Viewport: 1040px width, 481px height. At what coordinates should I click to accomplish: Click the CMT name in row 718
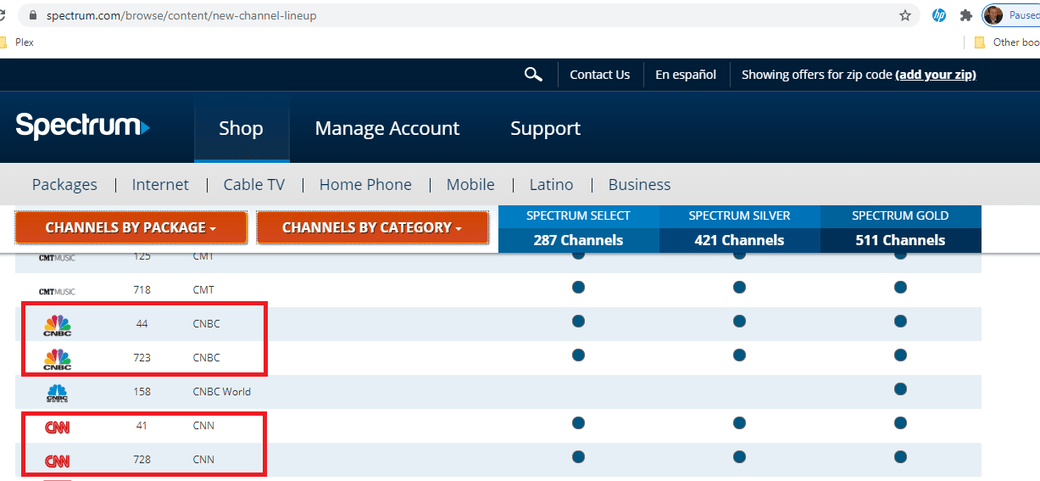[x=203, y=290]
